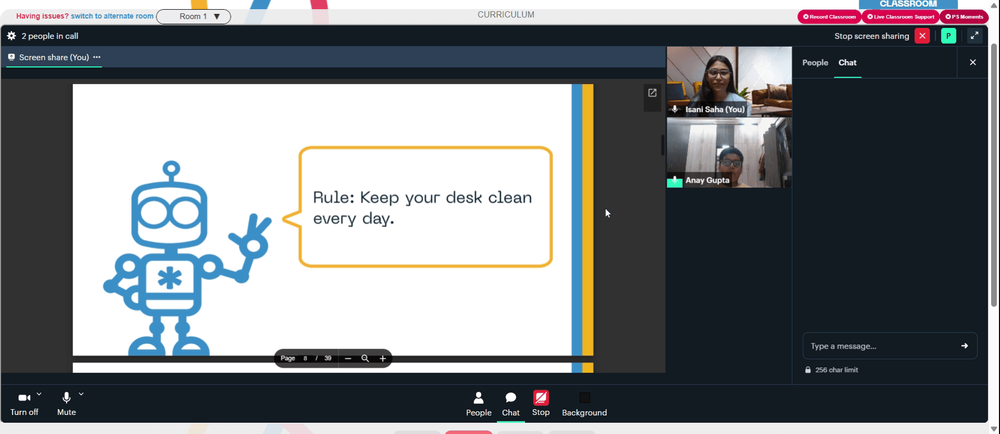Close the chat side panel
1000x434 pixels.
pyautogui.click(x=973, y=62)
